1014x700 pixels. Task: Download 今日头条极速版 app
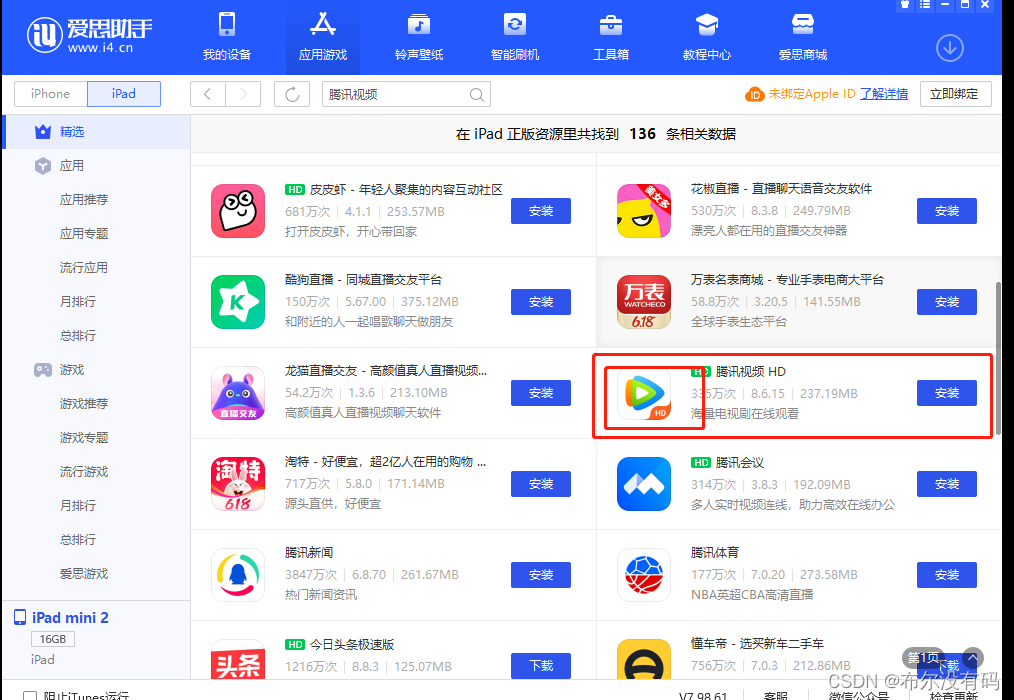(541, 666)
